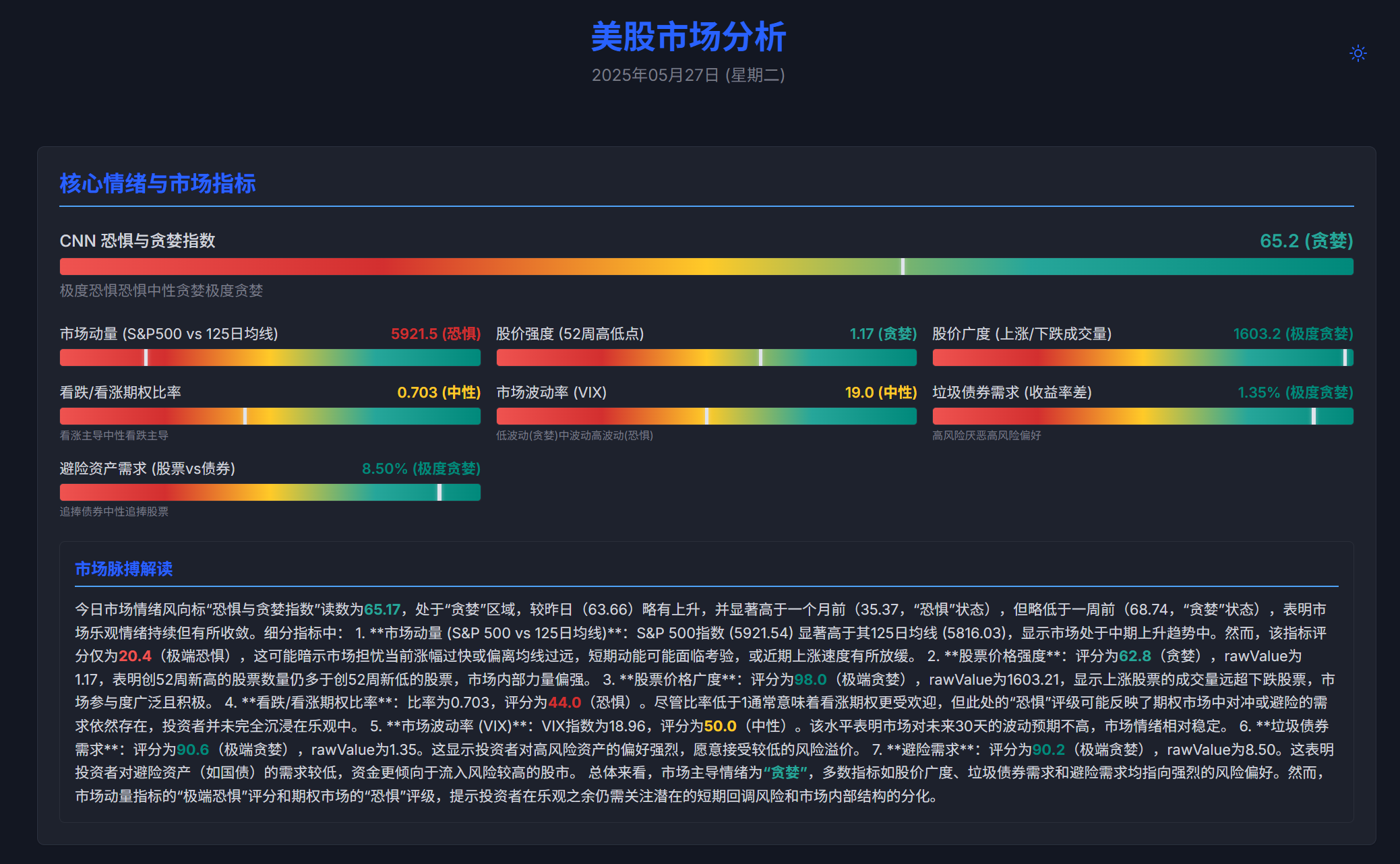Click the label 股价广度 (上涨/下跌成交量)

(x=1023, y=334)
